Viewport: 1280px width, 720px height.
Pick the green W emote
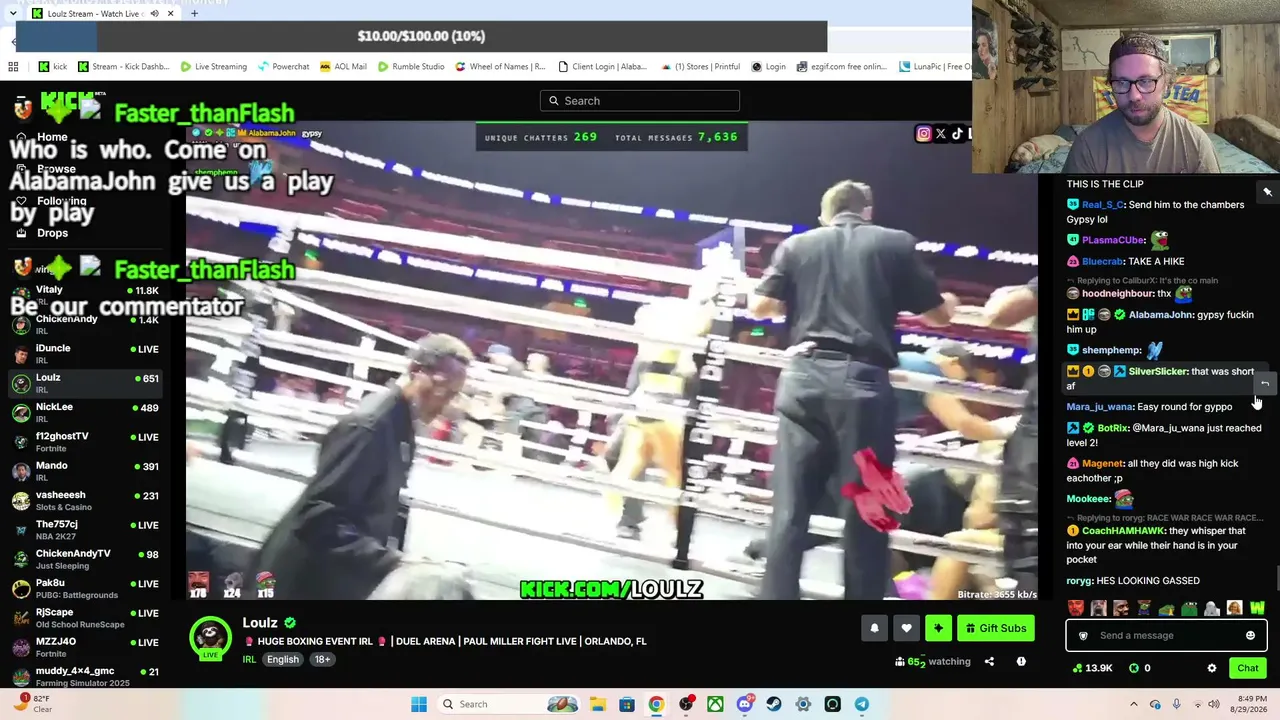click(1257, 608)
